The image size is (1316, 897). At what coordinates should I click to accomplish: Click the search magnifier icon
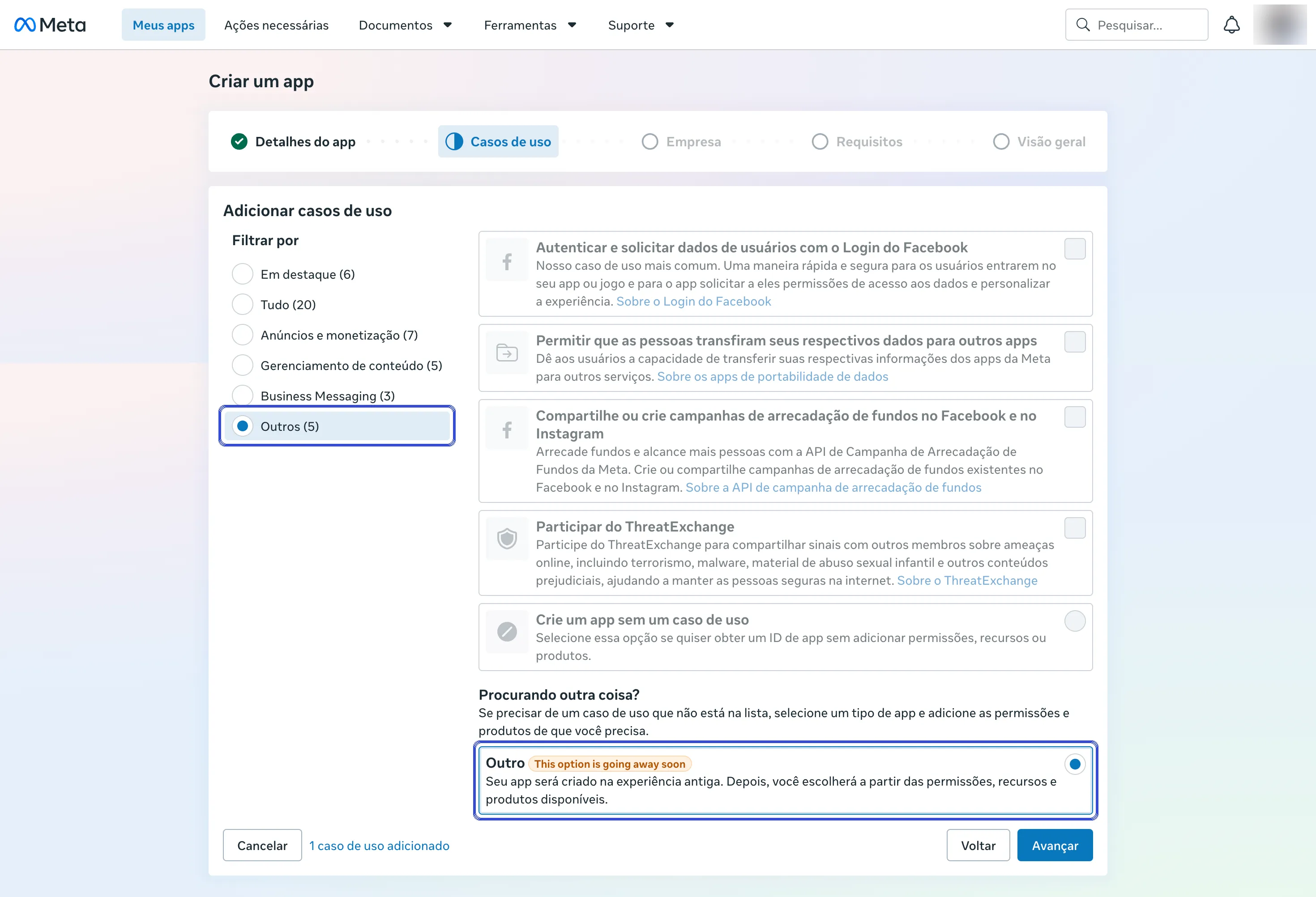1083,25
